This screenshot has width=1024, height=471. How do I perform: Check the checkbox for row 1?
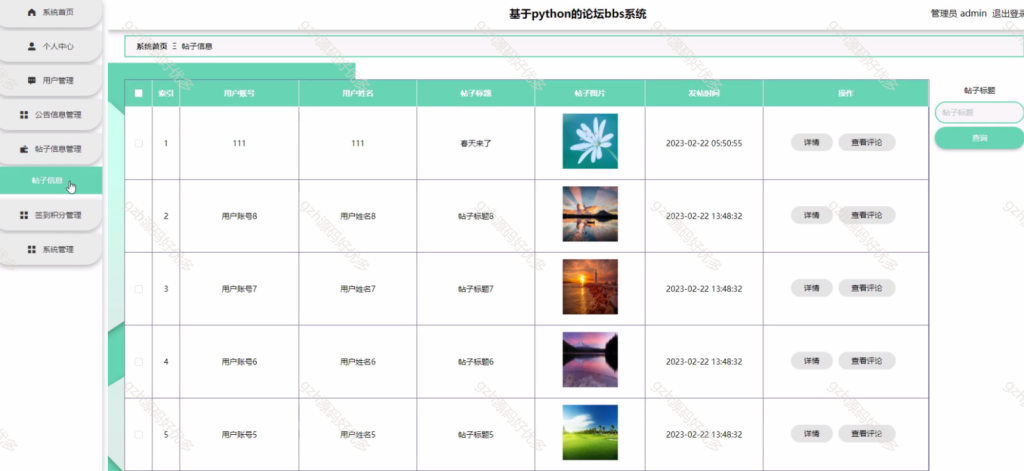pos(138,143)
